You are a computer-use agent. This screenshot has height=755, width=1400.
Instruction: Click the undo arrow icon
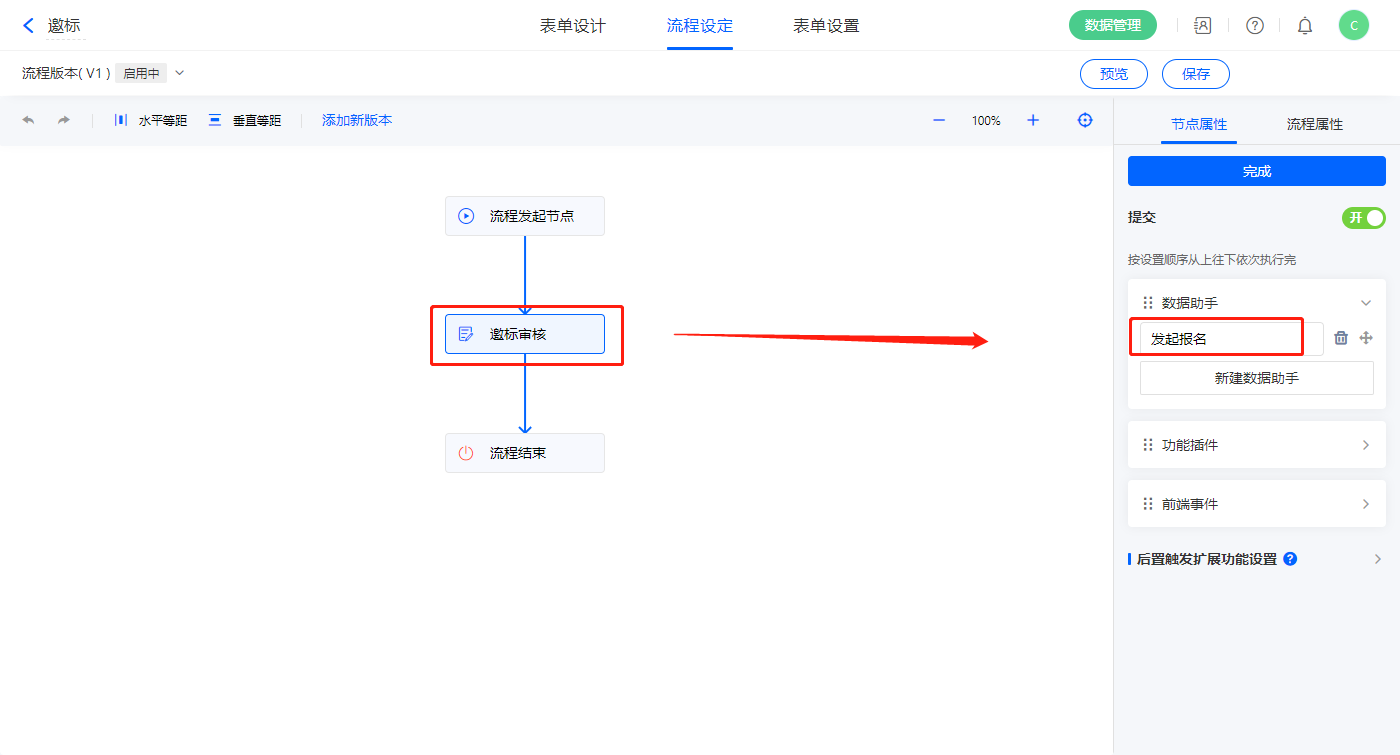tap(28, 120)
